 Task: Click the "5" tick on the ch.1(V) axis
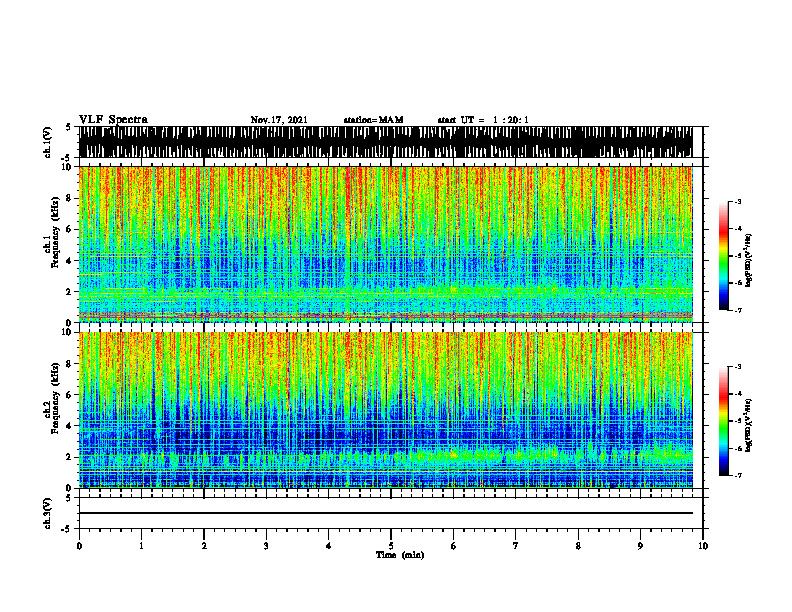coord(69,128)
